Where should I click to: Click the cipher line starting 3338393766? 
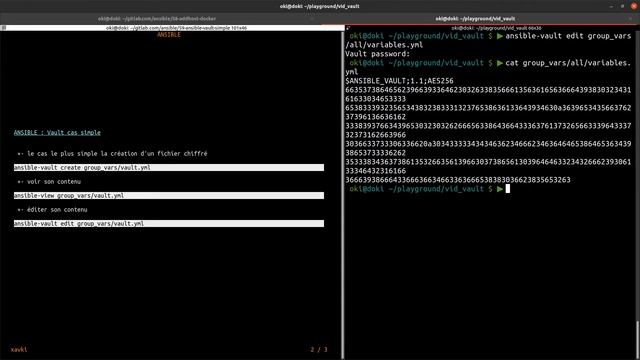tap(488, 126)
